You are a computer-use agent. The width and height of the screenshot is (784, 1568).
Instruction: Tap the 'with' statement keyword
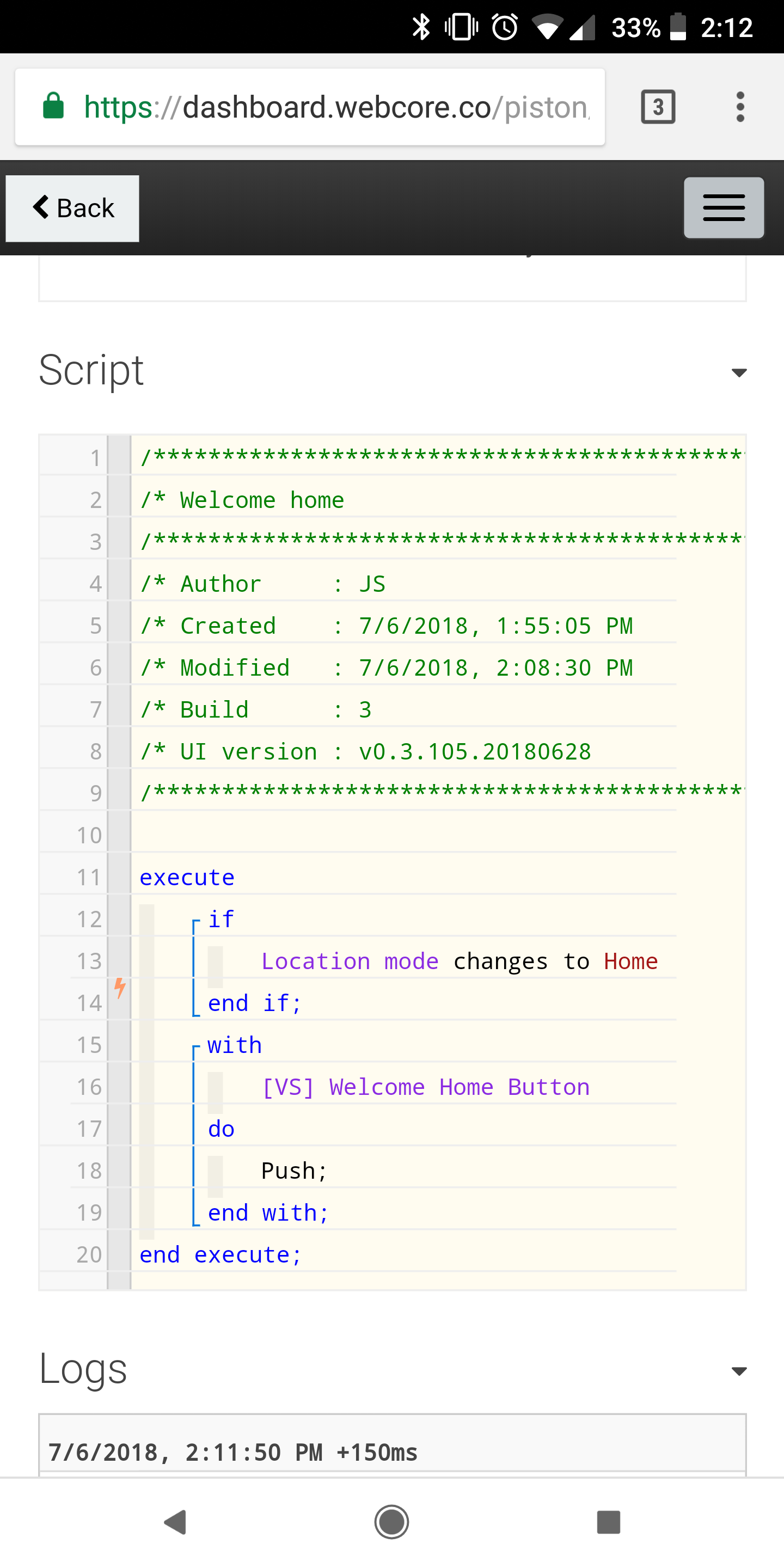click(234, 1045)
